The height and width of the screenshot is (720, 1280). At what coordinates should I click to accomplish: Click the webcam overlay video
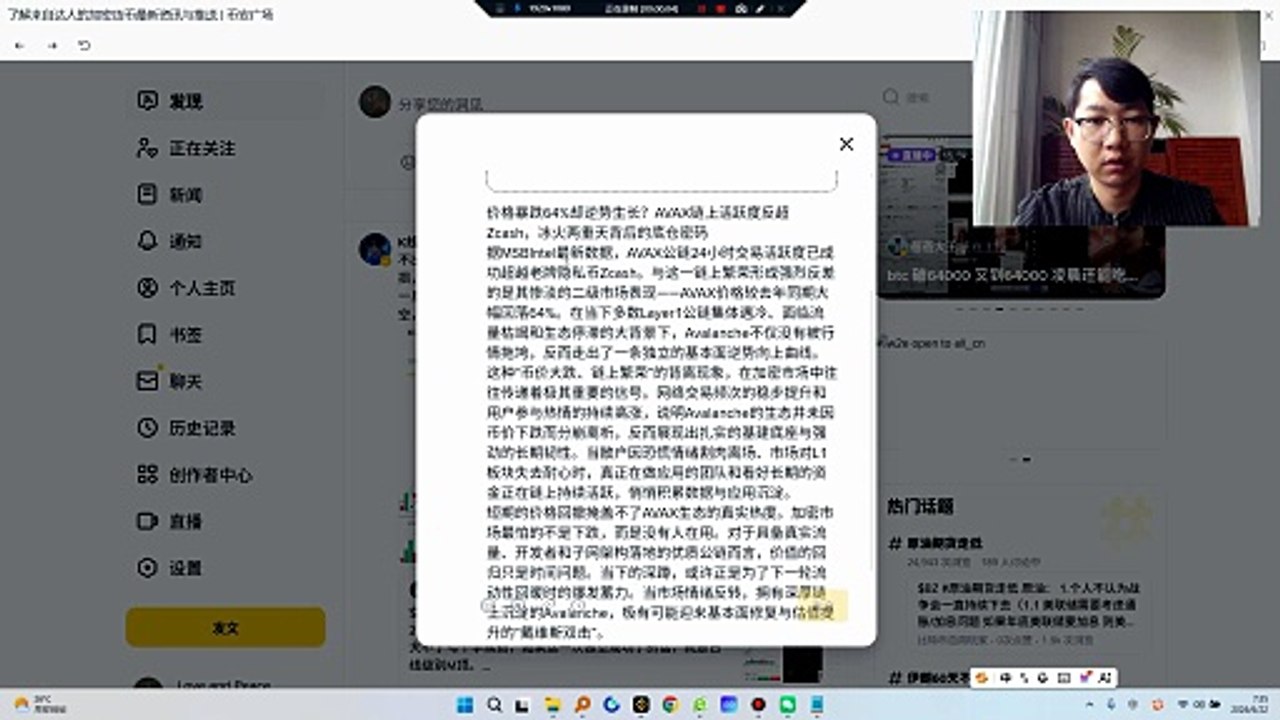(1117, 118)
